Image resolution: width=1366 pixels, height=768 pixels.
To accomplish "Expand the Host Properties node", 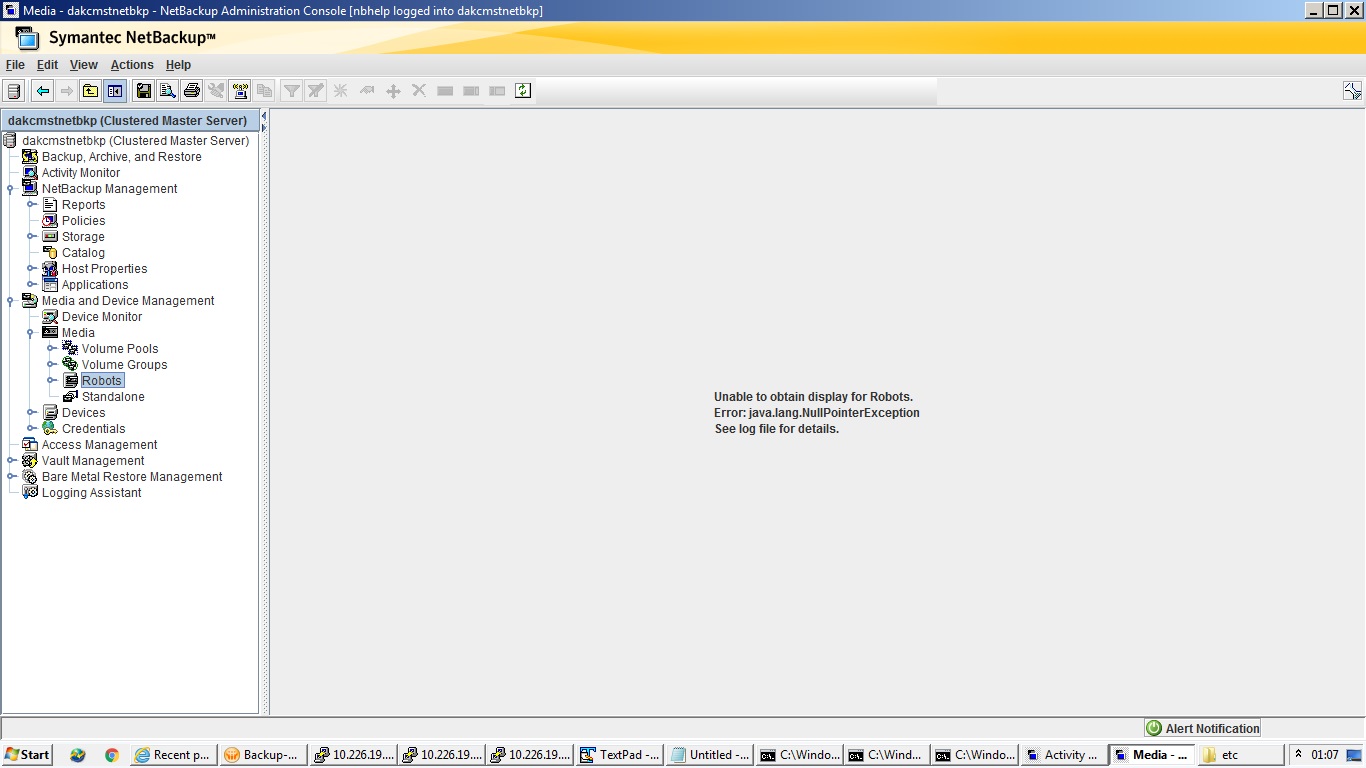I will pos(31,269).
